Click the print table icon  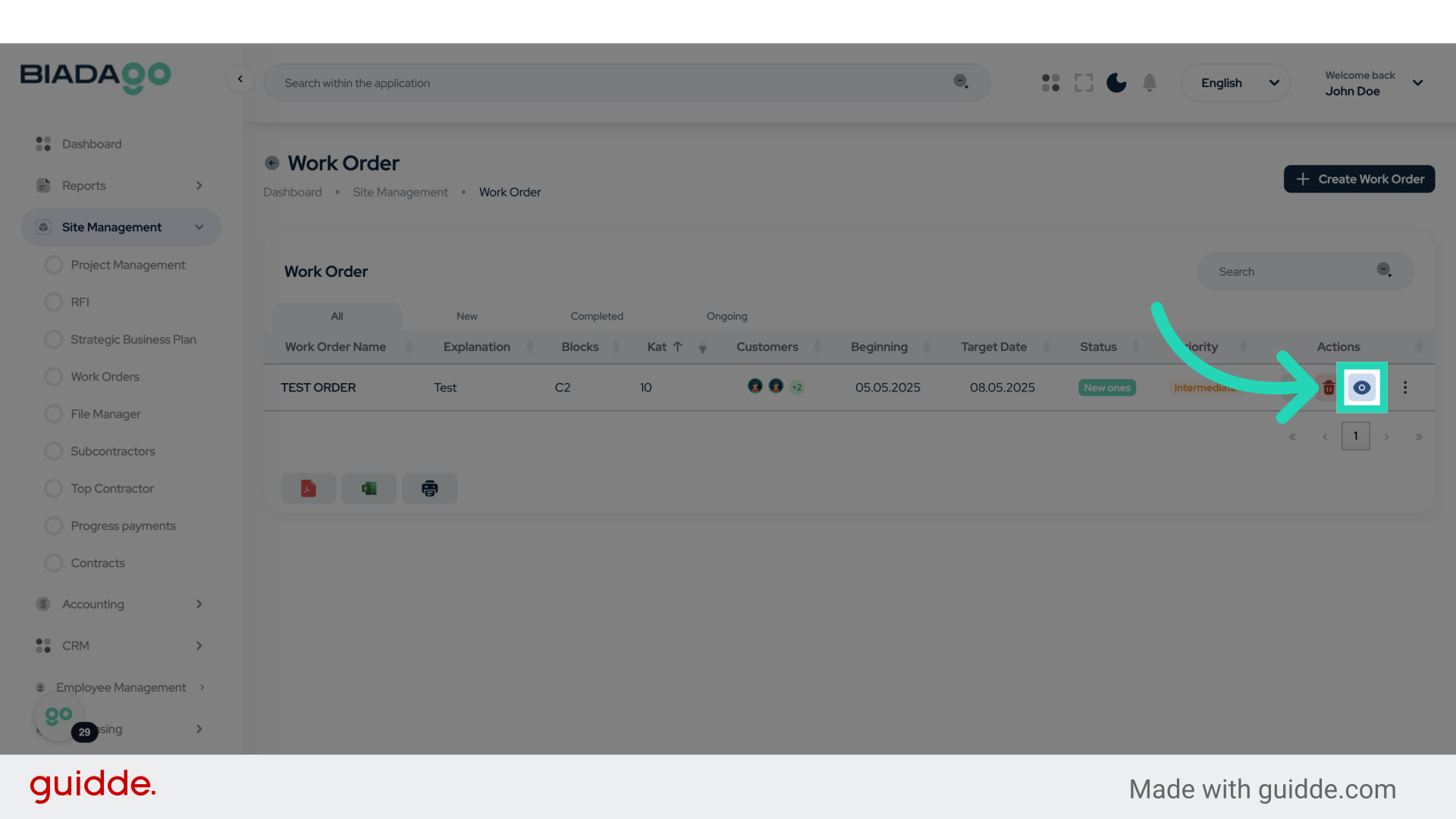click(x=429, y=488)
